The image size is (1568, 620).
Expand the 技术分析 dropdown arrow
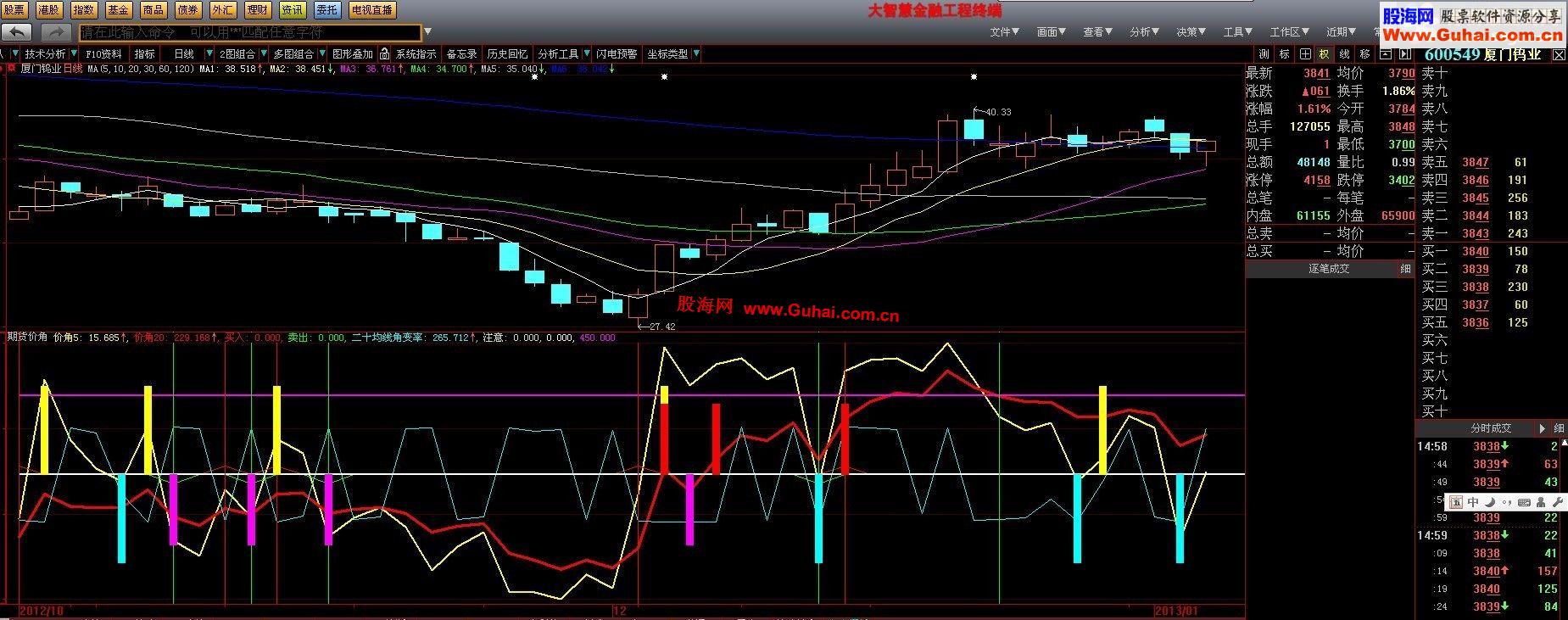pos(74,53)
